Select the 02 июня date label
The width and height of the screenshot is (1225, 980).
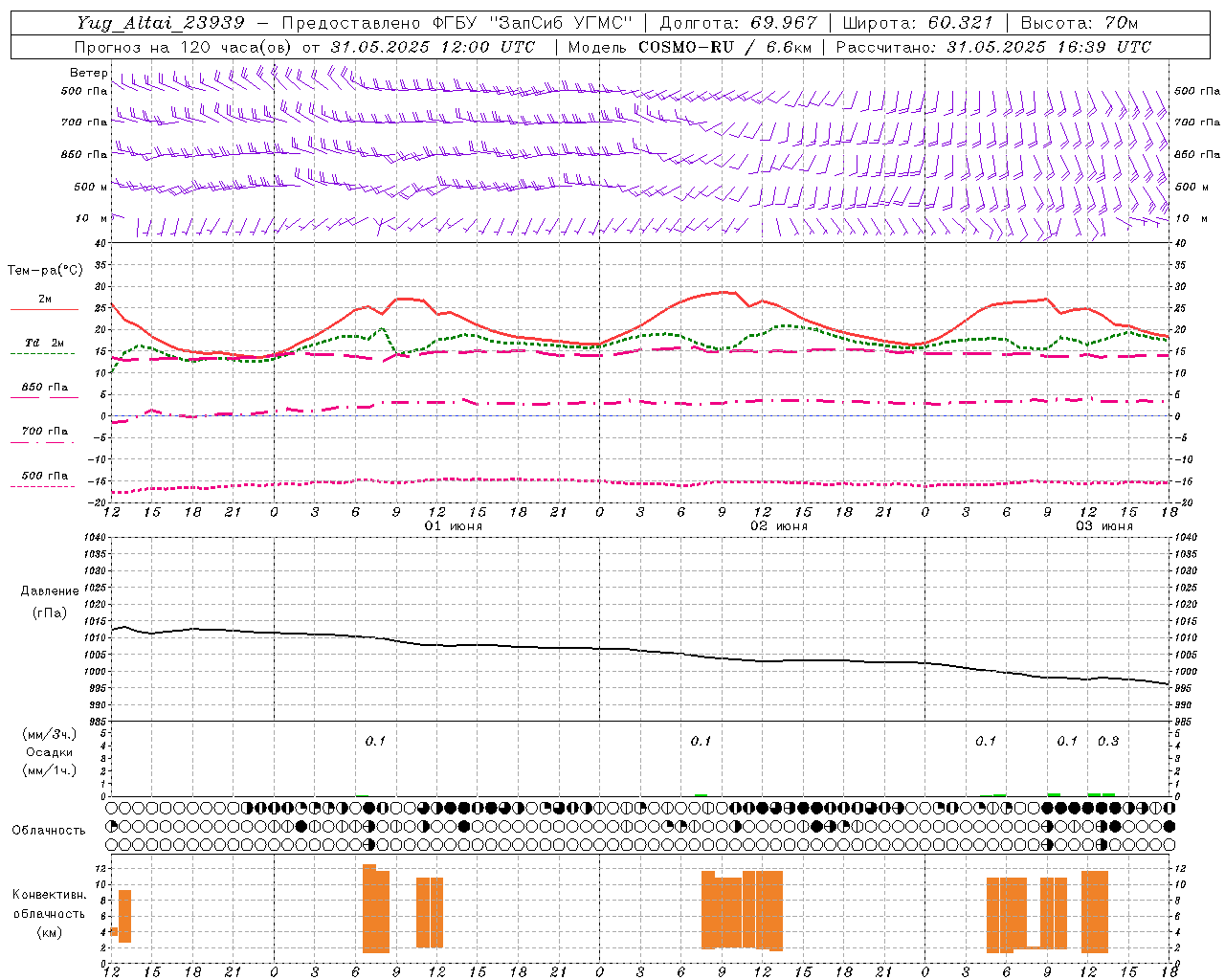click(779, 526)
